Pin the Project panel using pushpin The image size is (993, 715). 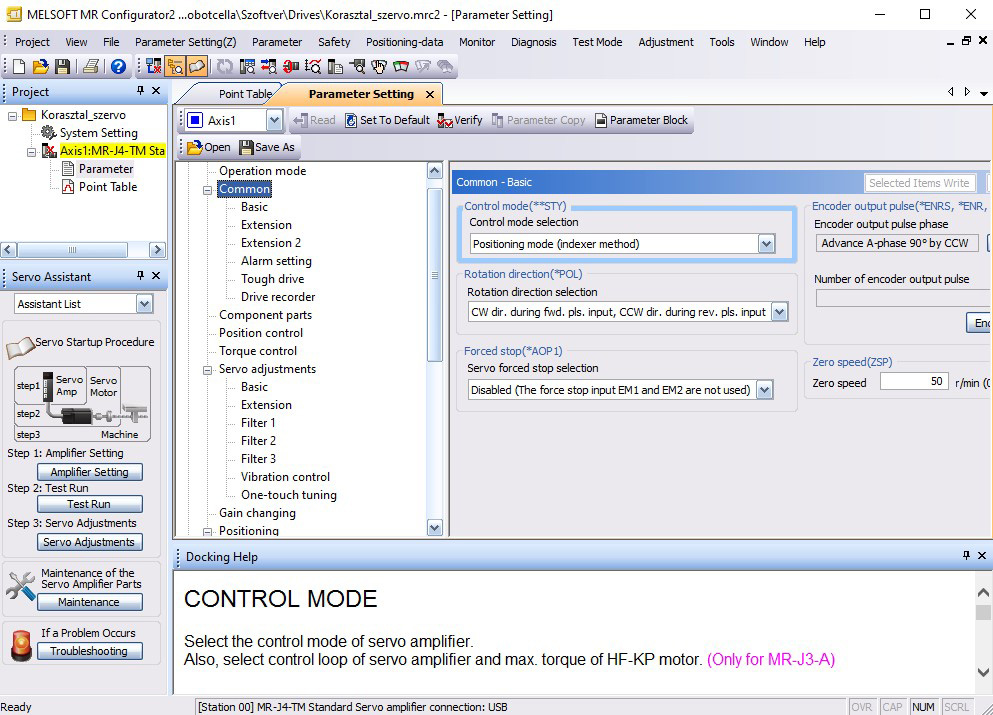pyautogui.click(x=140, y=91)
